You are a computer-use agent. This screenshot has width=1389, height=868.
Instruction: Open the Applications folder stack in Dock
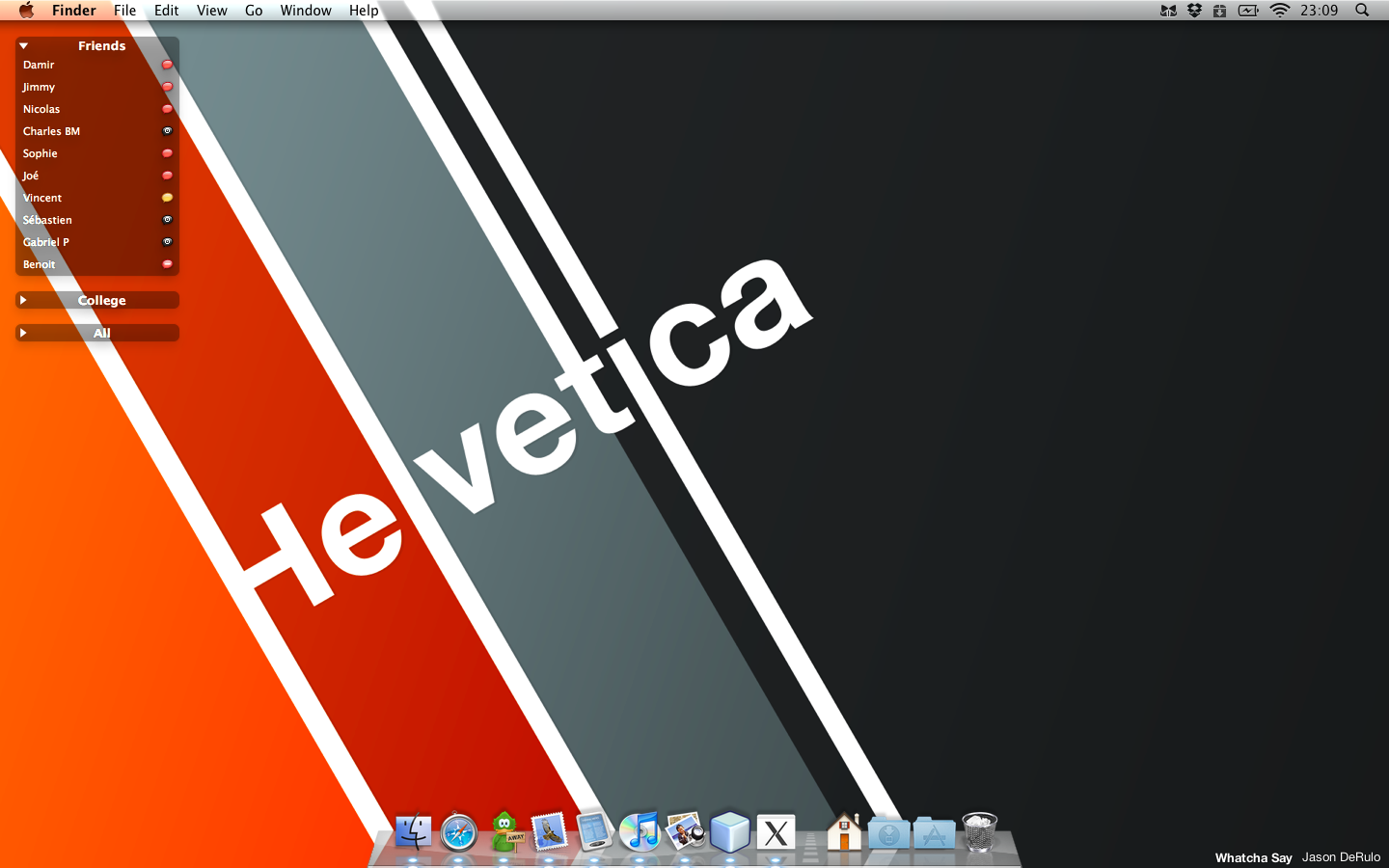tap(934, 833)
